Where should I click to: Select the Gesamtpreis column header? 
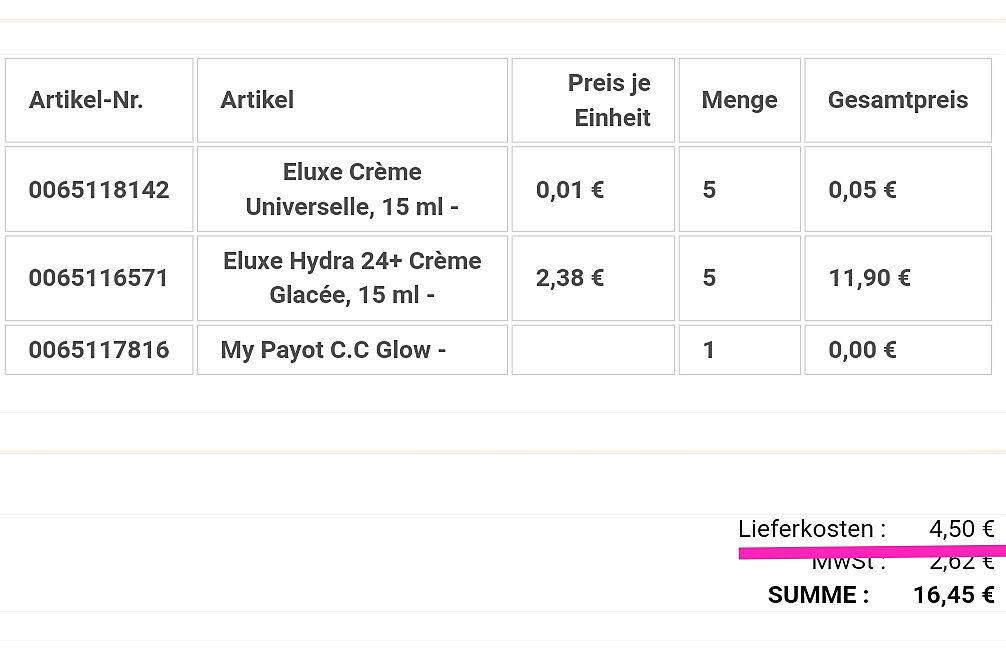click(898, 100)
